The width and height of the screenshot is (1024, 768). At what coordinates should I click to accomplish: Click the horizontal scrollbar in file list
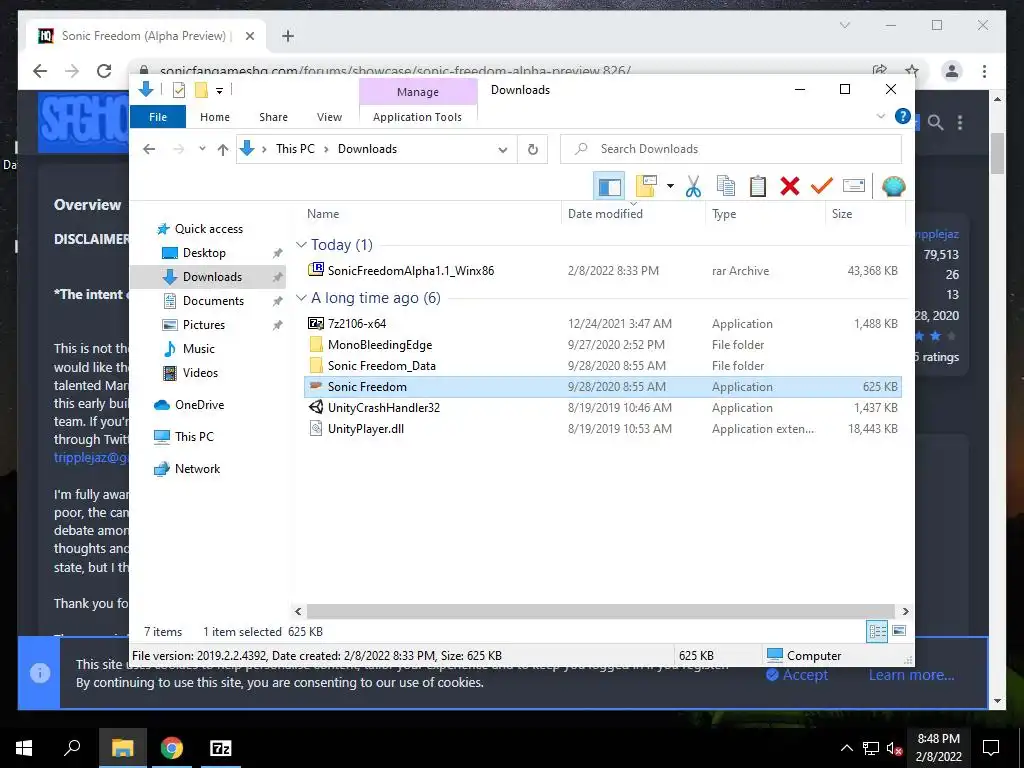click(601, 611)
